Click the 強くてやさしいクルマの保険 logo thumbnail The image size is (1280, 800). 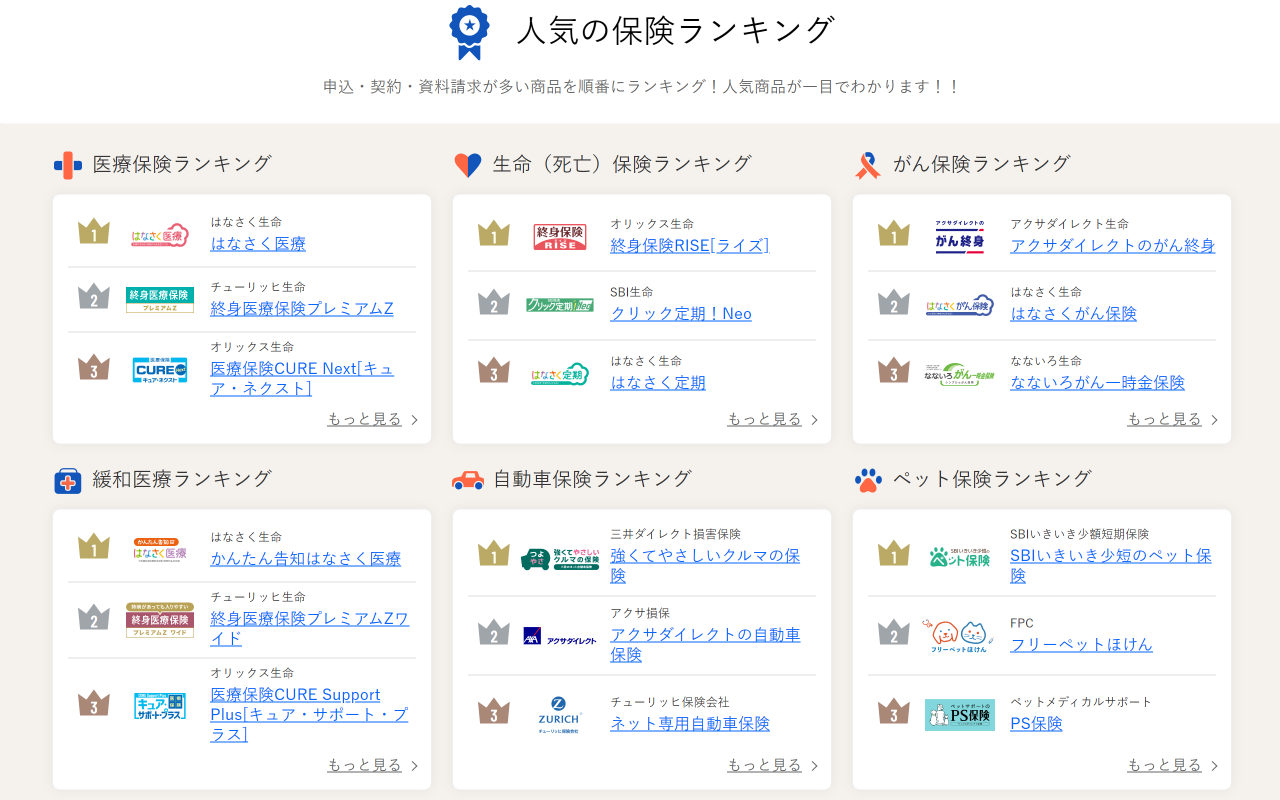coord(560,557)
